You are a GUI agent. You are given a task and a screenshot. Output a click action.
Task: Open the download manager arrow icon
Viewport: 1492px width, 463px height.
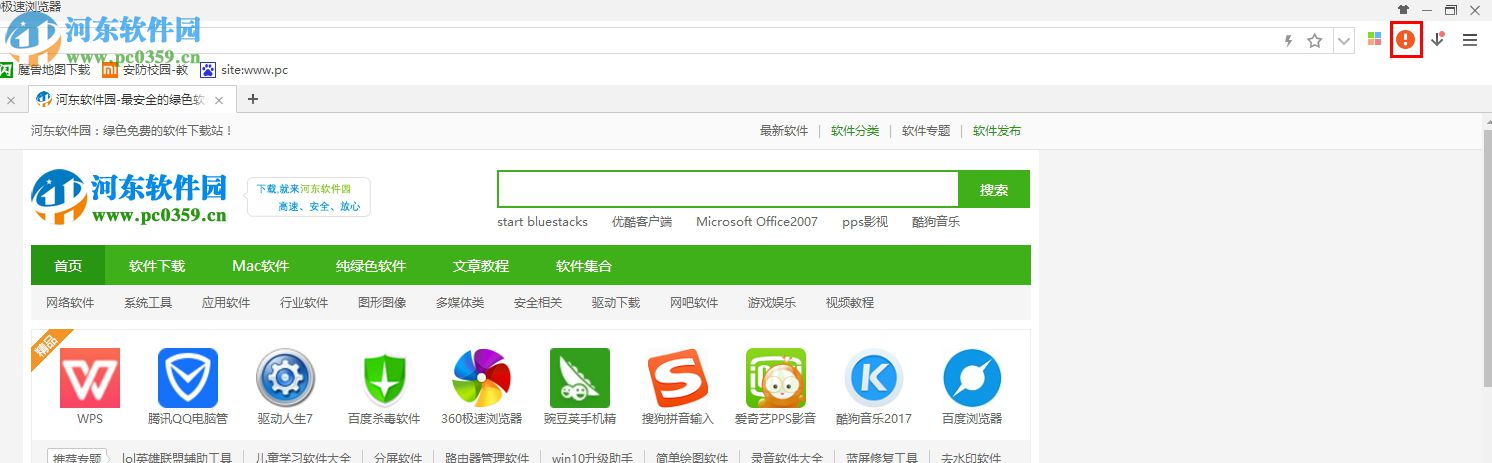pos(1438,40)
